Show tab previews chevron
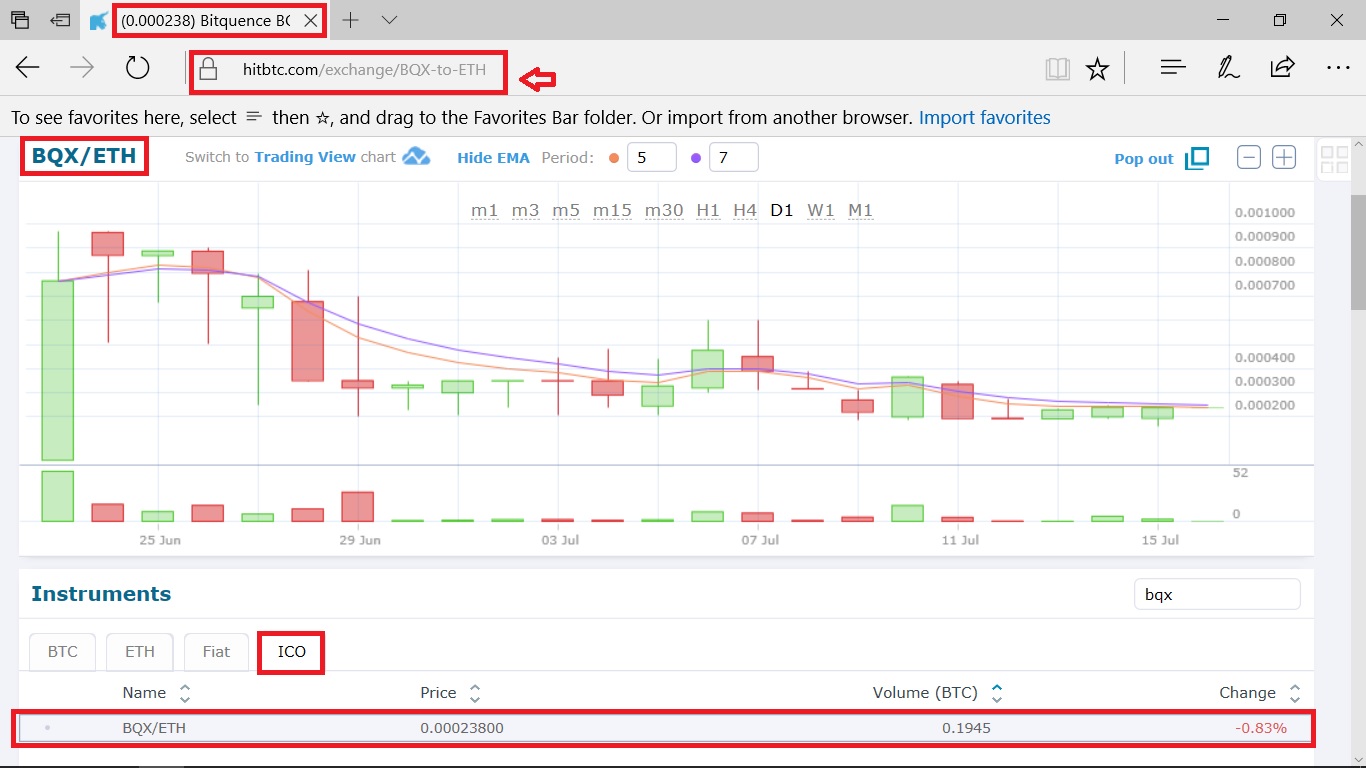1366x768 pixels. (390, 20)
